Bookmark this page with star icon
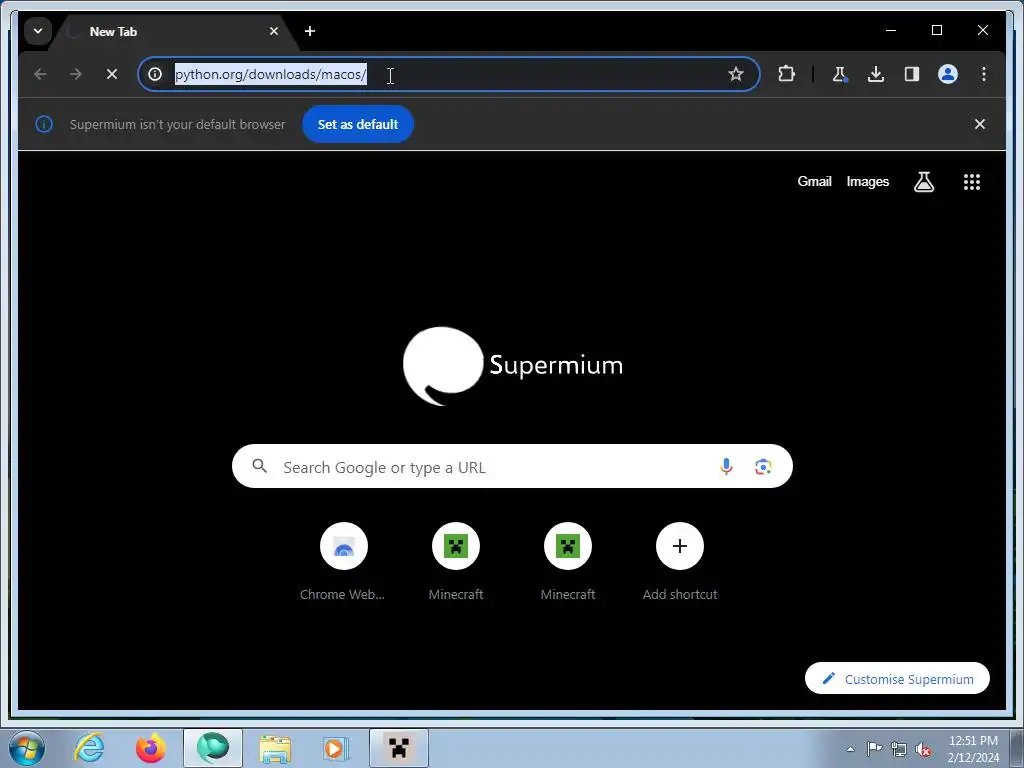Image resolution: width=1024 pixels, height=768 pixels. [x=736, y=74]
